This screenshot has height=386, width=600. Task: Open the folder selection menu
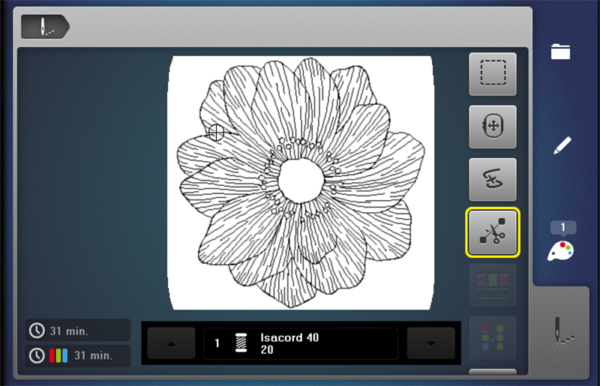click(561, 52)
